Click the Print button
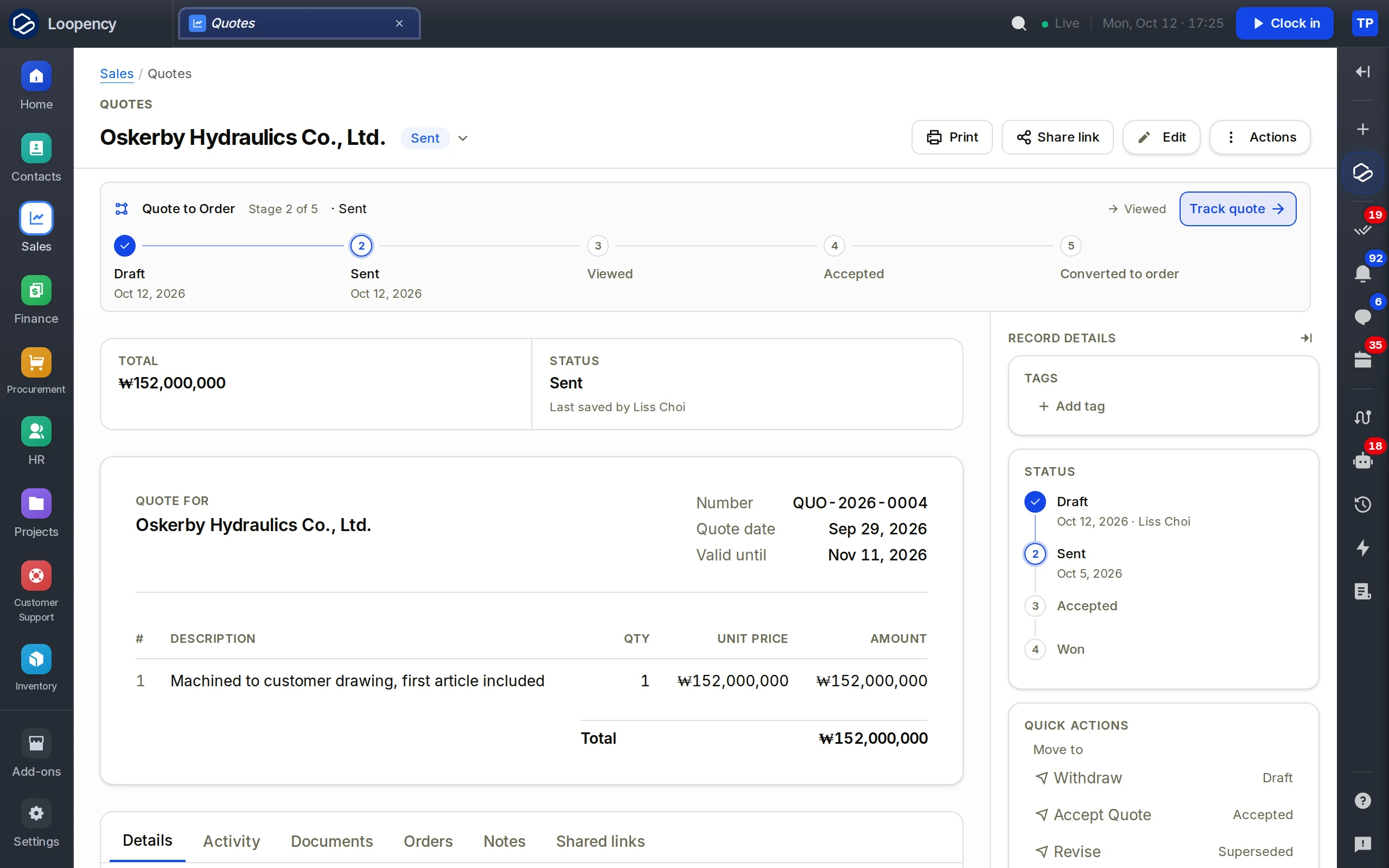The width and height of the screenshot is (1389, 868). (952, 137)
